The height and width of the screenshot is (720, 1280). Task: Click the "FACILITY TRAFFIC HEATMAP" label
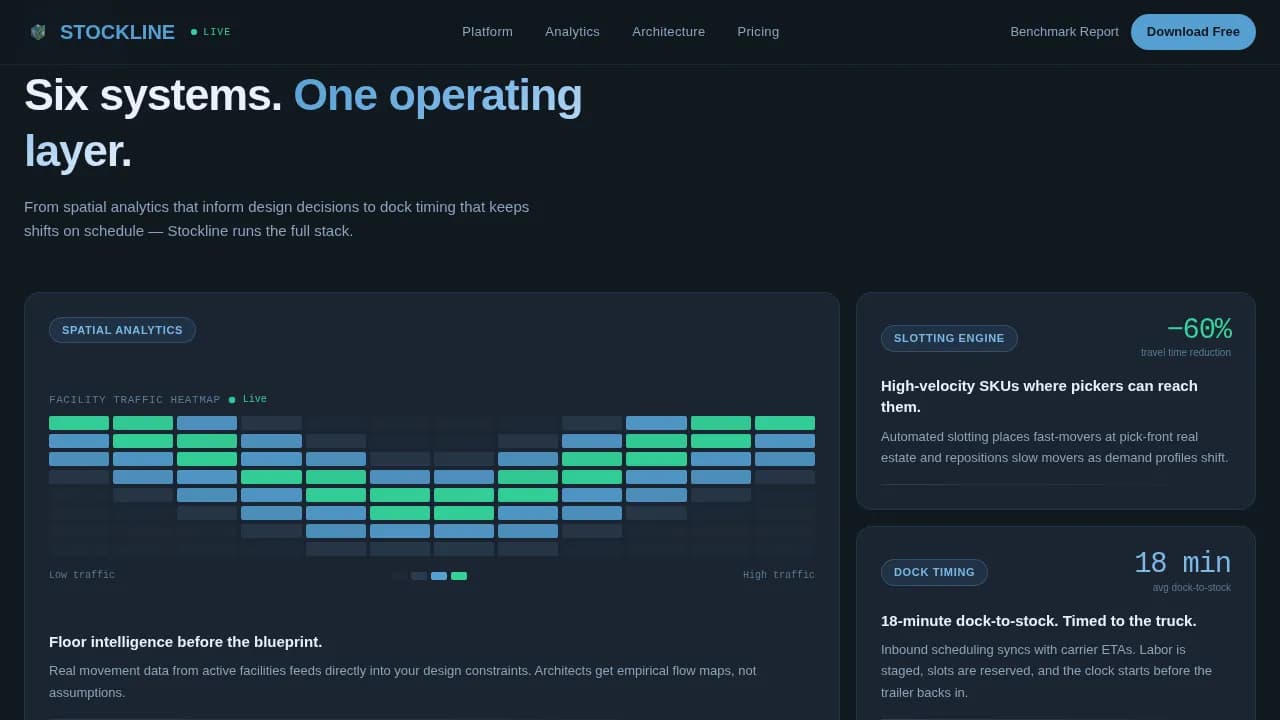134,400
